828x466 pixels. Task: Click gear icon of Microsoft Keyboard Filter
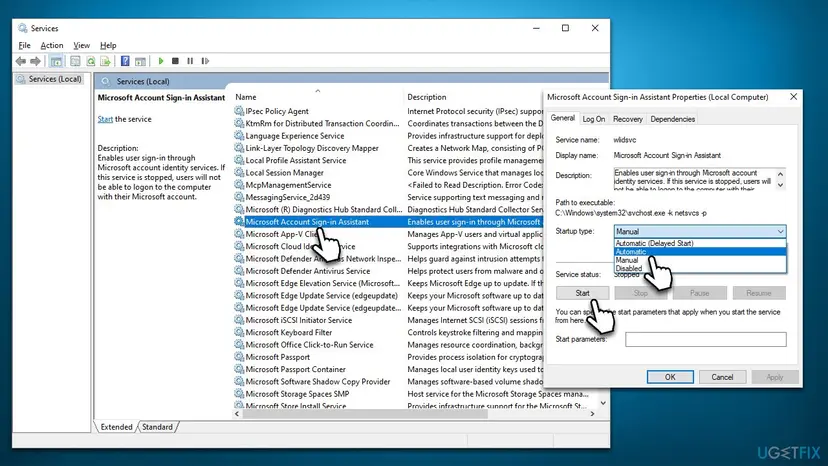coord(239,332)
